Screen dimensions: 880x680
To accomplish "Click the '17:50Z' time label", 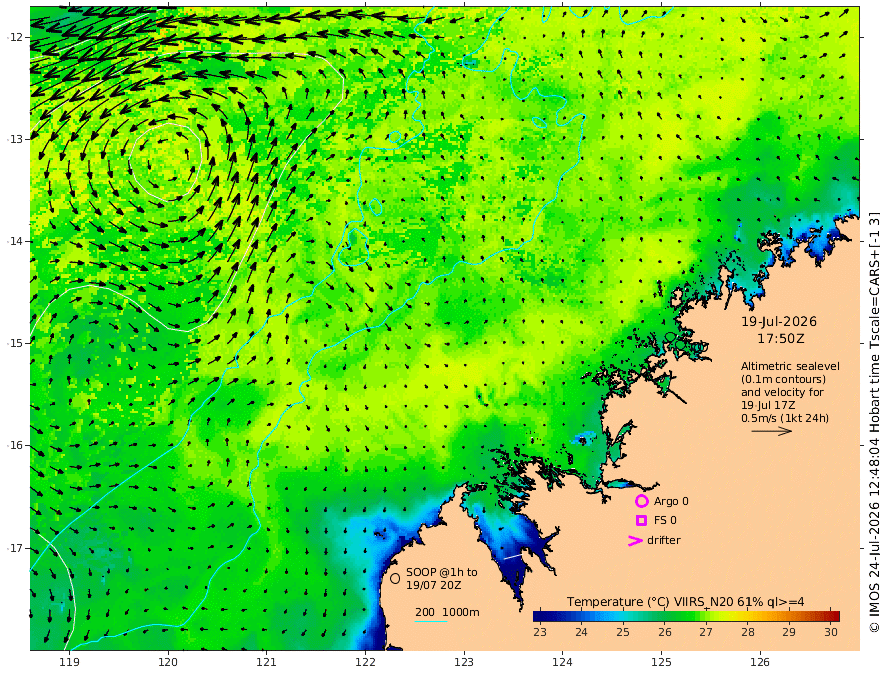I will [781, 339].
